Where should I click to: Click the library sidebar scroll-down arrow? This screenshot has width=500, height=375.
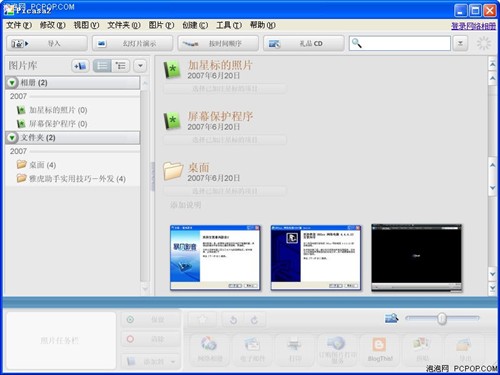(x=145, y=288)
